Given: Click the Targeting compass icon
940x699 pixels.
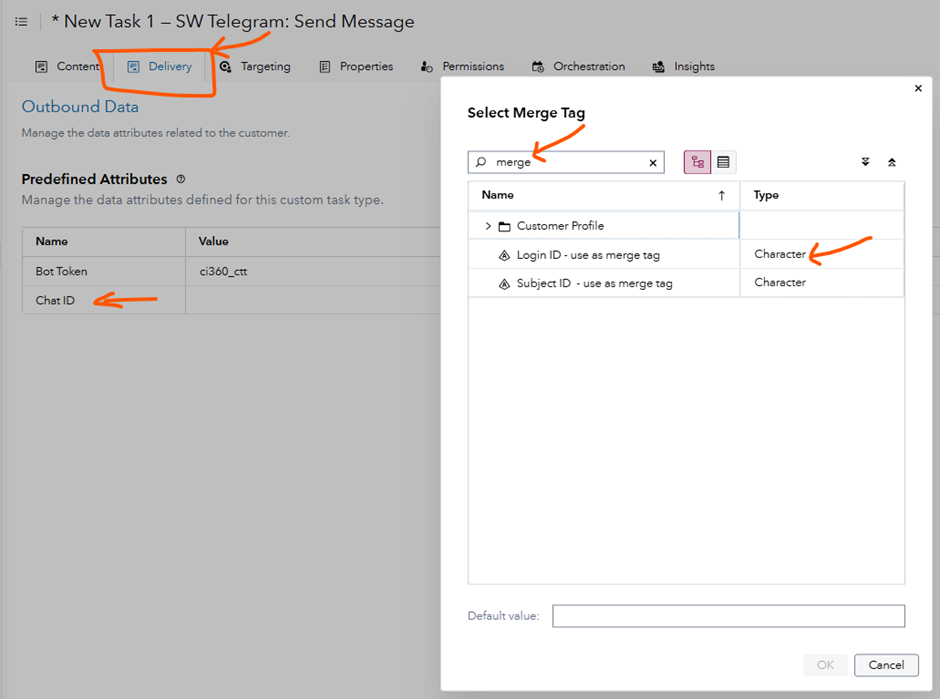Looking at the screenshot, I should tap(225, 66).
